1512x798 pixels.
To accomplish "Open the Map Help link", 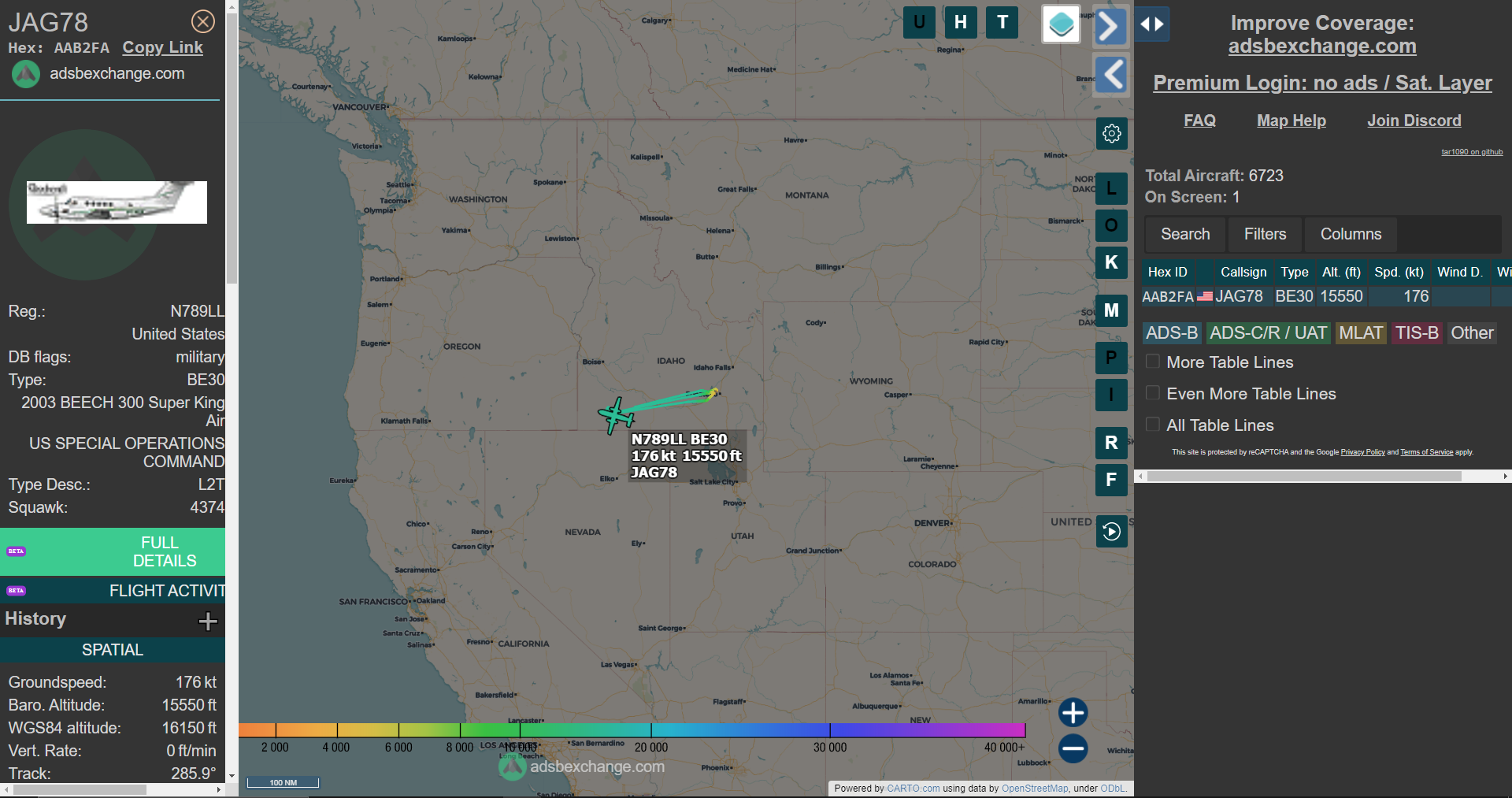I will point(1291,121).
